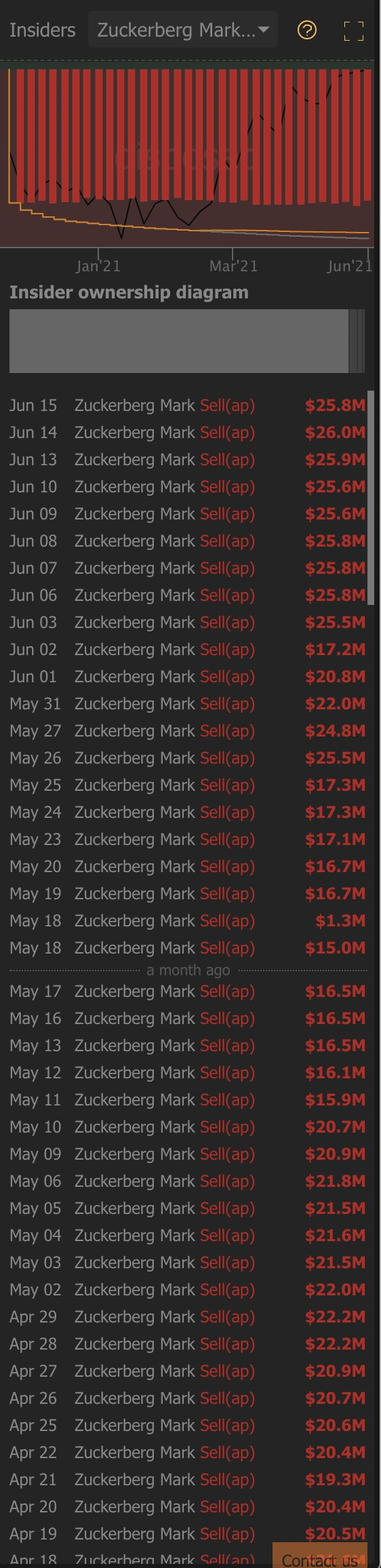Image resolution: width=381 pixels, height=1568 pixels.
Task: Open the help question mark icon
Action: pyautogui.click(x=307, y=30)
